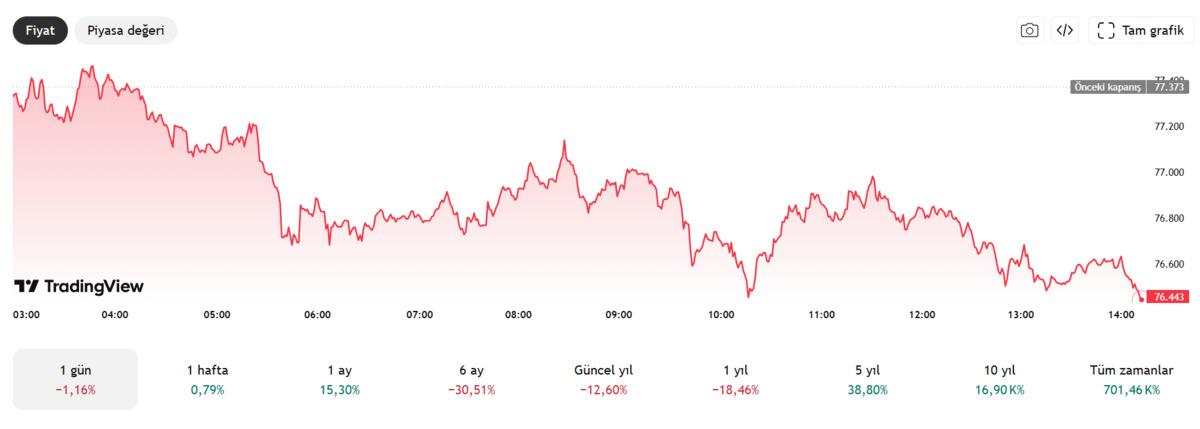
Task: Open the embed code icon
Action: 1065,31
